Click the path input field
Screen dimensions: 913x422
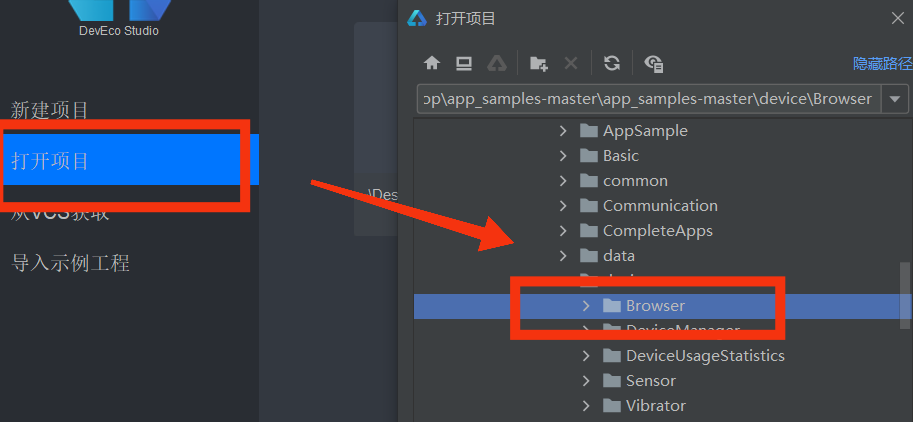[x=649, y=99]
